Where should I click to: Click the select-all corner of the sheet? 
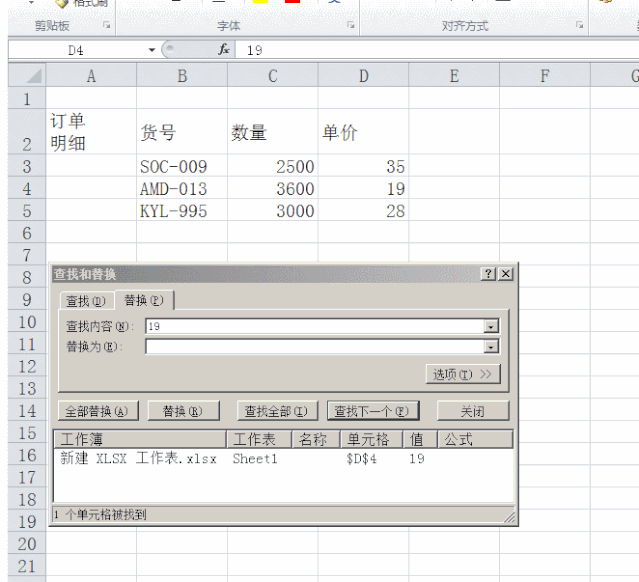(27, 75)
